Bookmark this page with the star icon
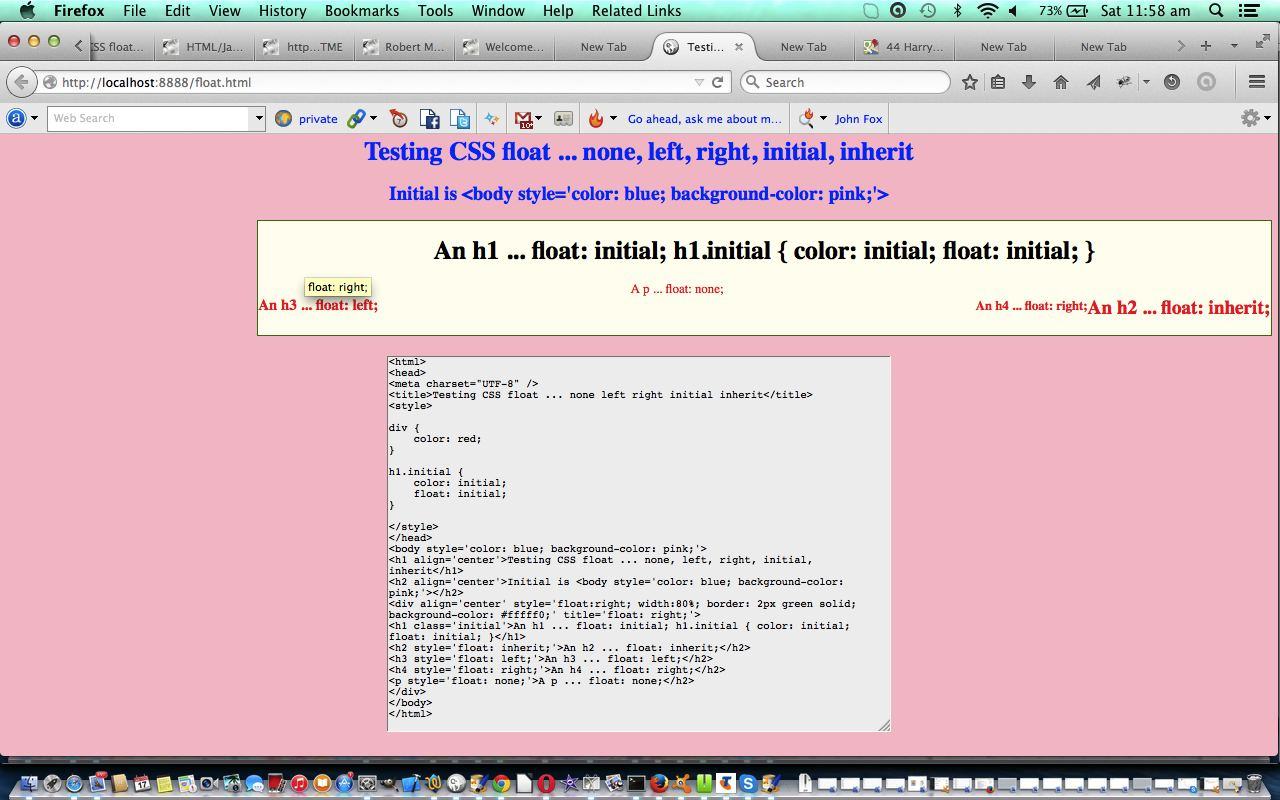 (970, 82)
